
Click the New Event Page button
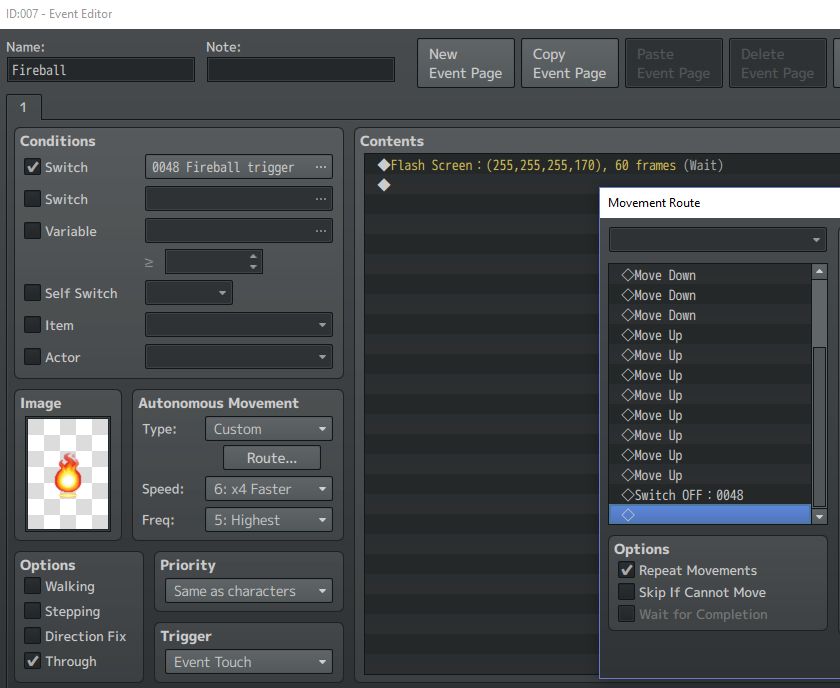(466, 63)
